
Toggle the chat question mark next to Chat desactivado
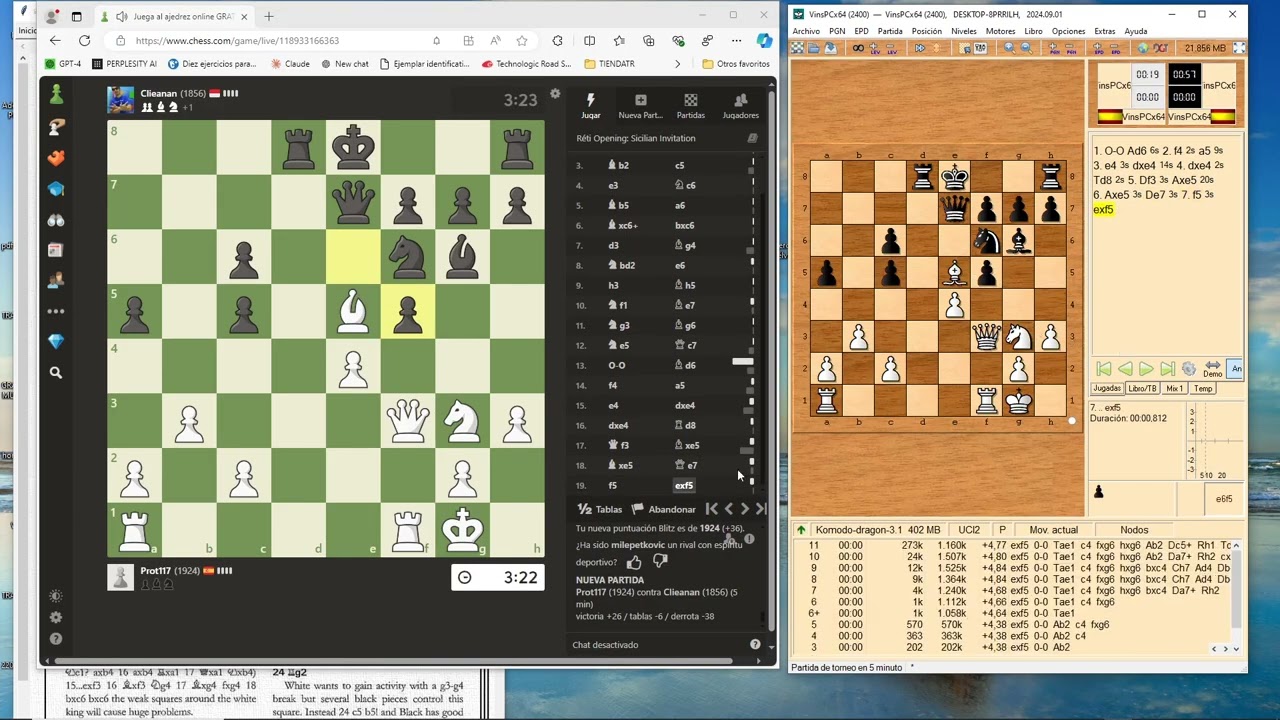coord(755,645)
